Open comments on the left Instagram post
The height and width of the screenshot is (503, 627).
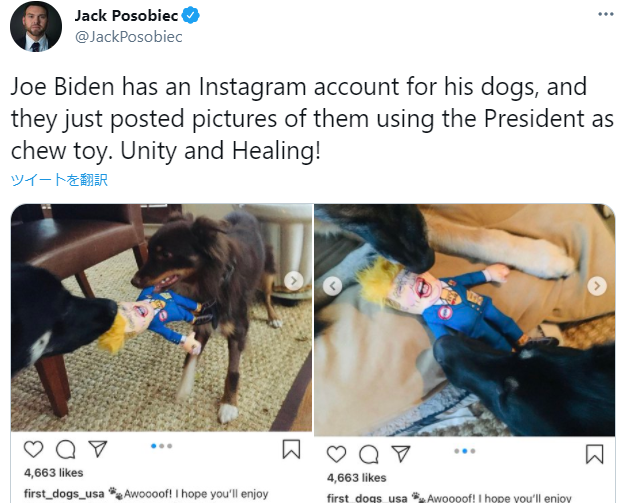tap(66, 449)
